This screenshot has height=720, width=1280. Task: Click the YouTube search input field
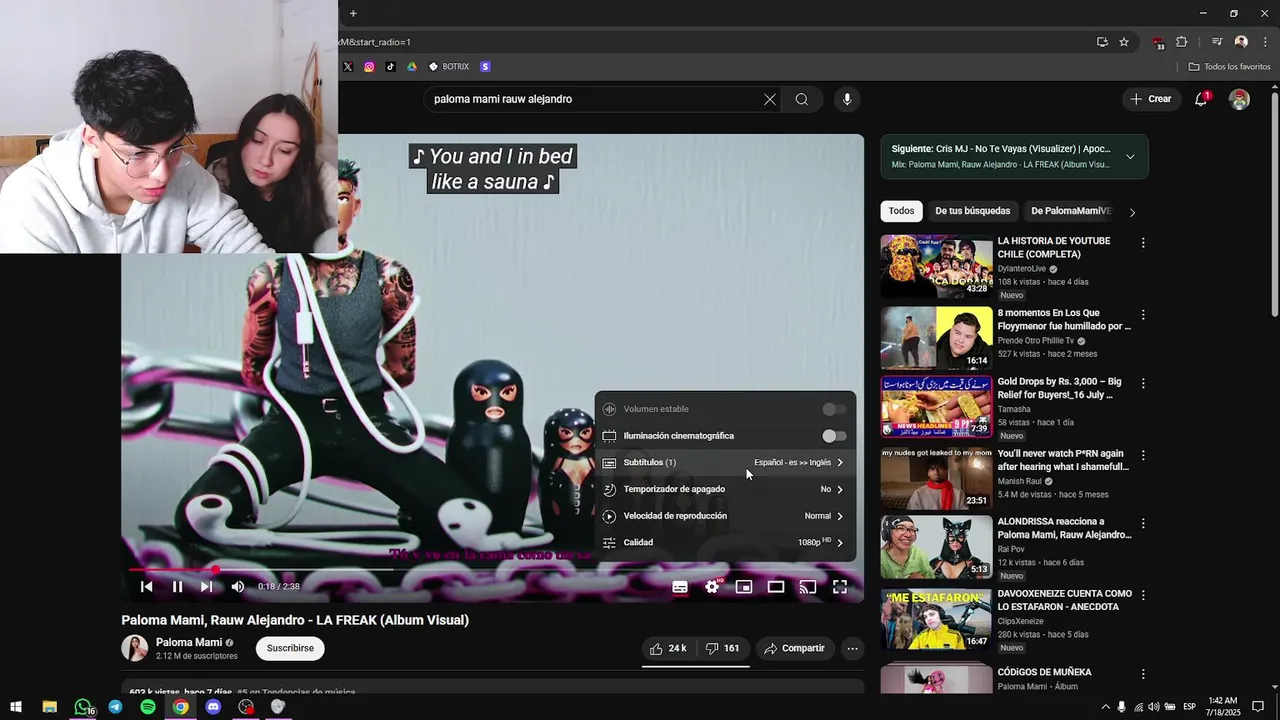[x=590, y=99]
